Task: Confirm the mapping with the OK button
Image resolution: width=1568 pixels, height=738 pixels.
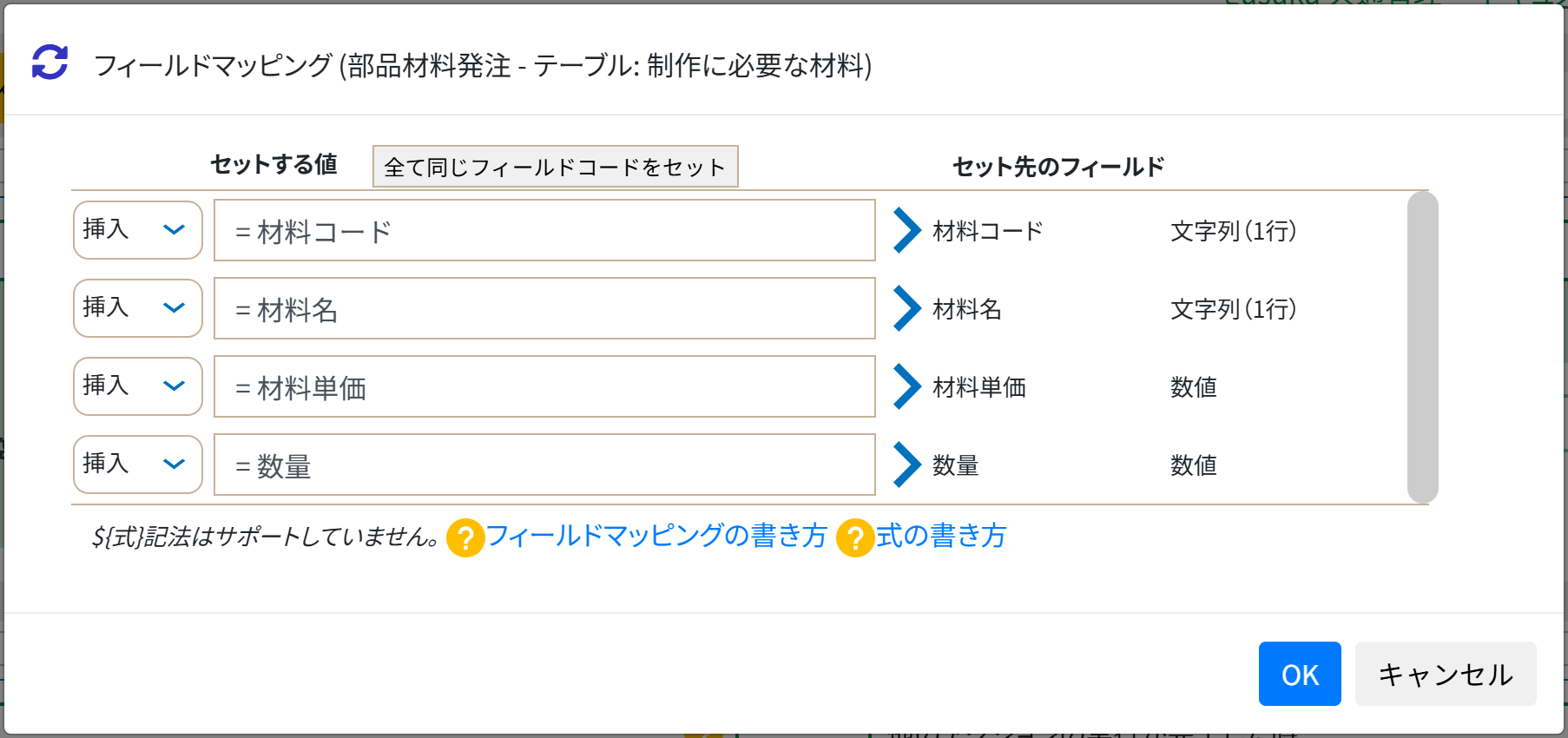Action: [1300, 674]
